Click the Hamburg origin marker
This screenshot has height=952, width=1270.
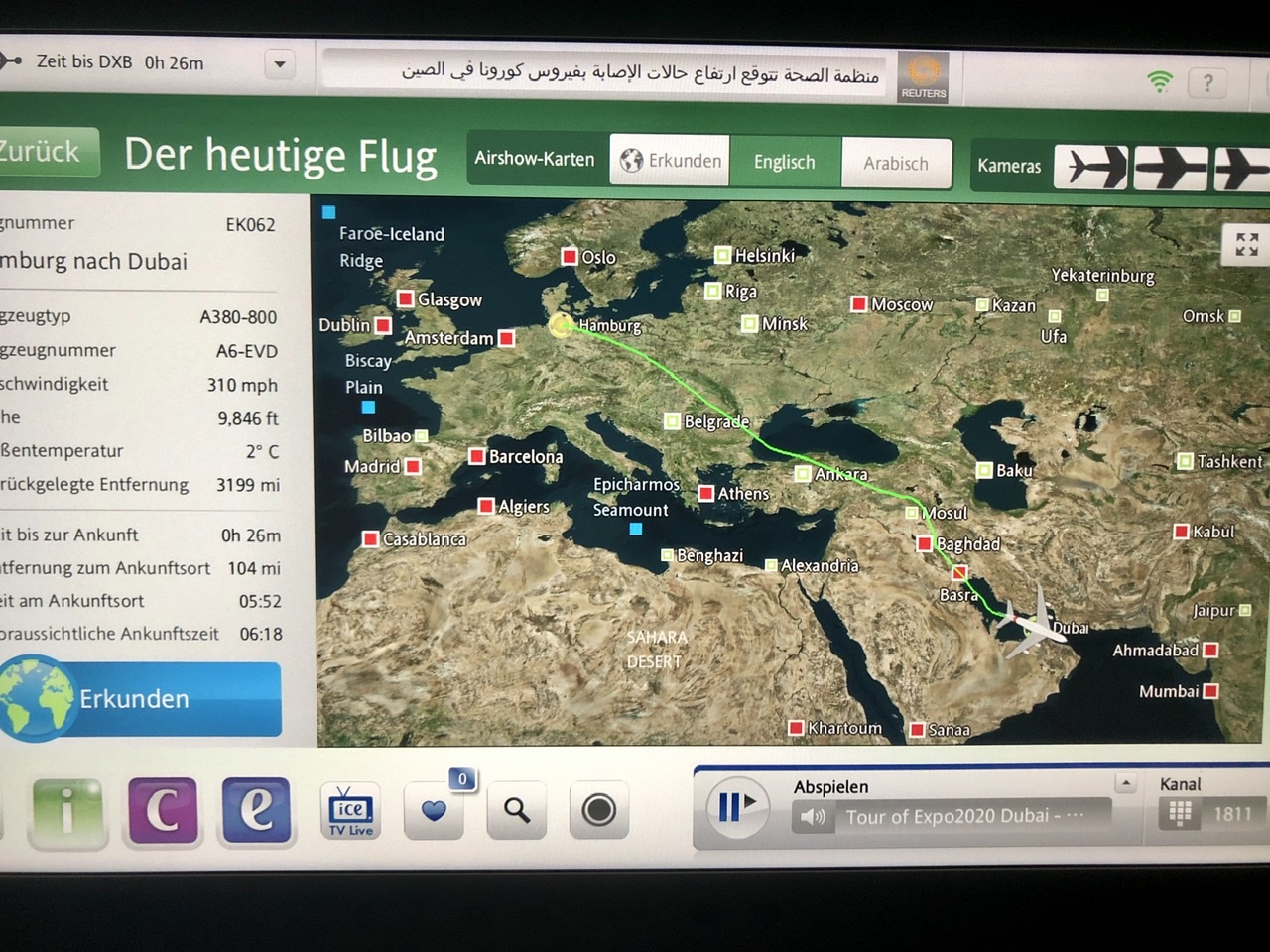pos(562,325)
